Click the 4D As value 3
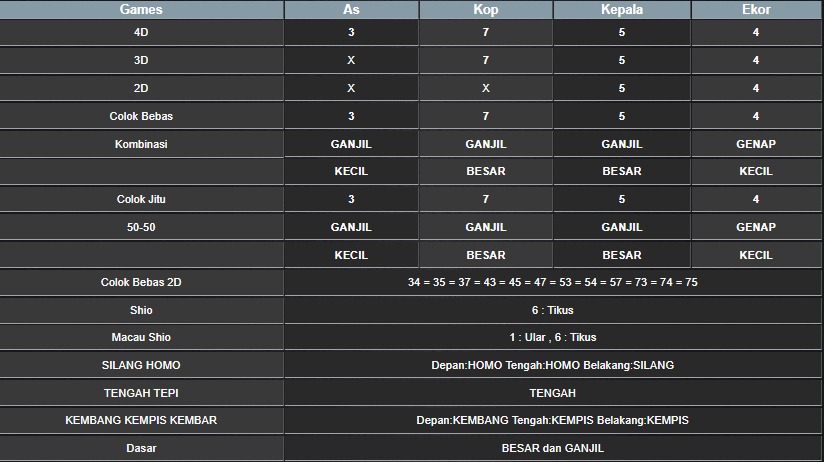 pos(351,33)
